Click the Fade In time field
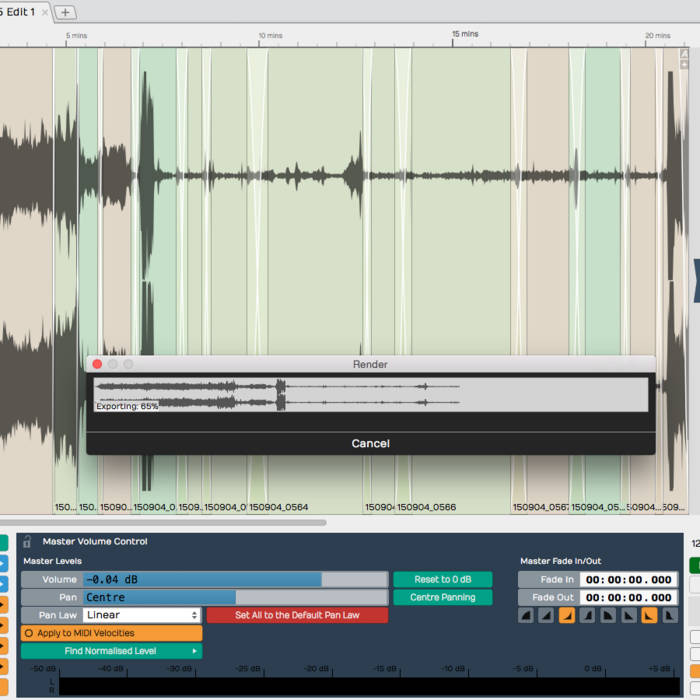Screen dimensions: 700x700 click(x=628, y=580)
